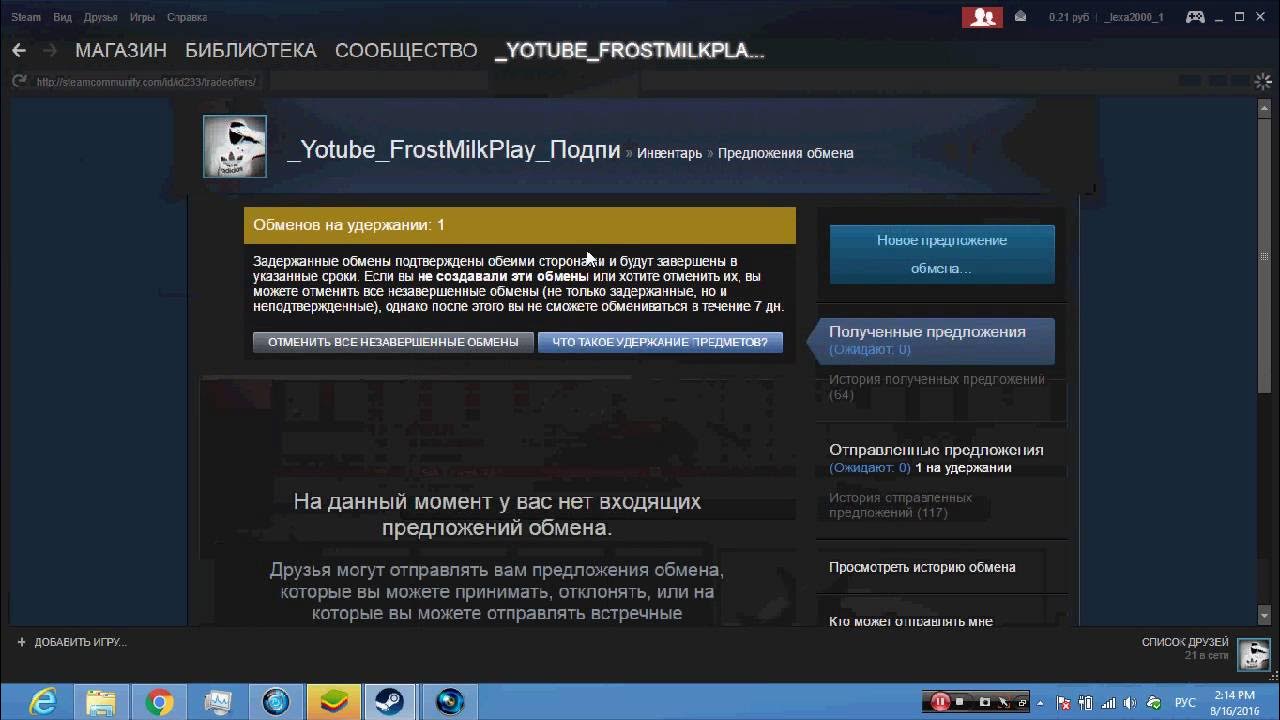Go forward with the right arrow
The image size is (1280, 720).
50,50
